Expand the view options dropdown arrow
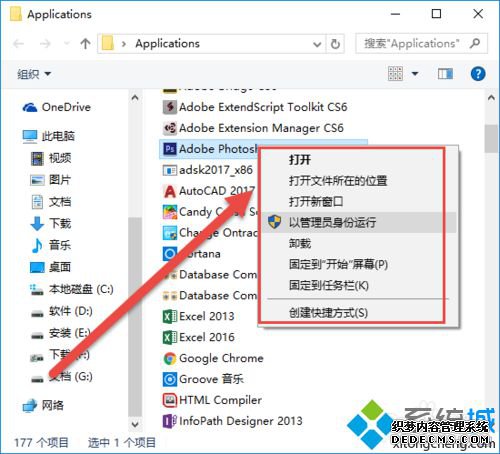The width and height of the screenshot is (500, 454). tap(415, 74)
